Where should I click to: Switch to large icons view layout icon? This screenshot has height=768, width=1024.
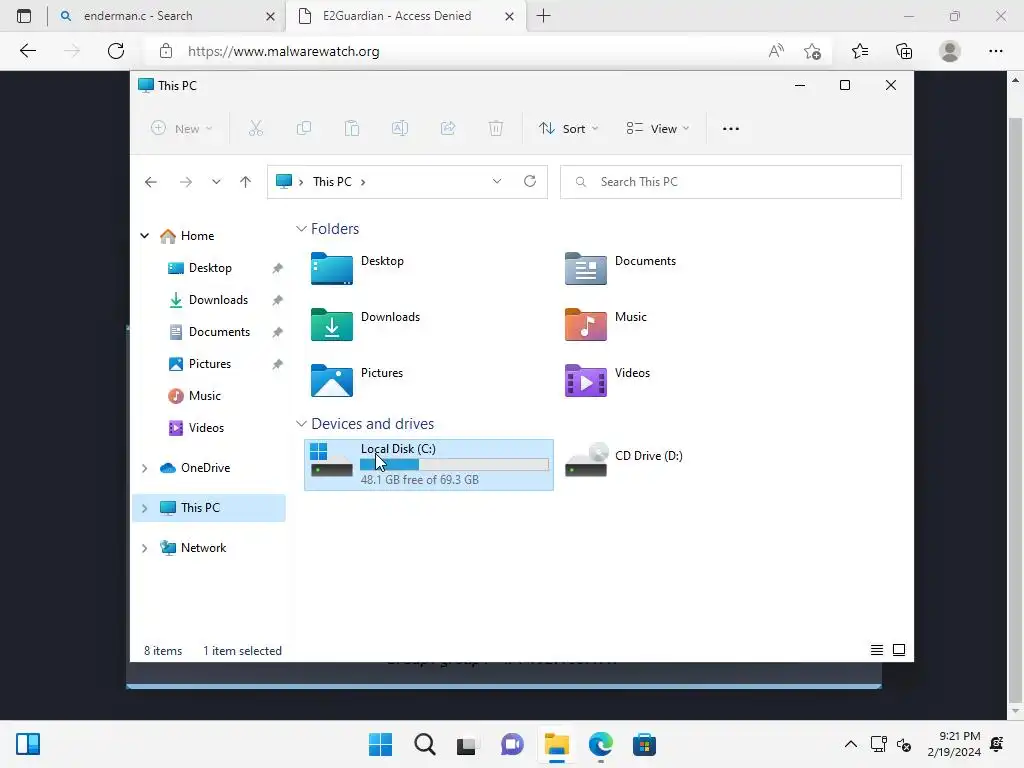(899, 650)
